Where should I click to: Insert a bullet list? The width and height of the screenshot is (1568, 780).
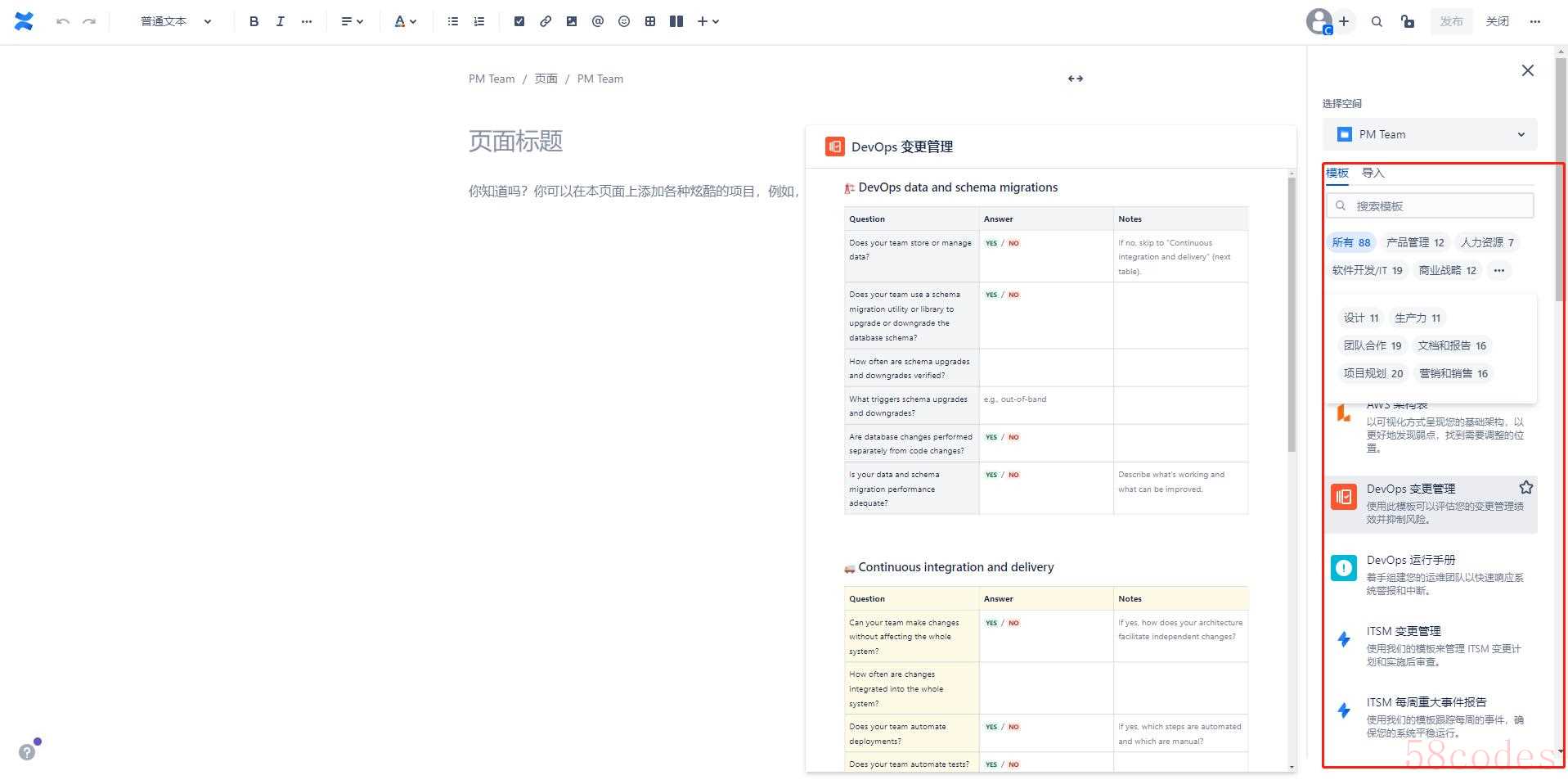point(452,21)
